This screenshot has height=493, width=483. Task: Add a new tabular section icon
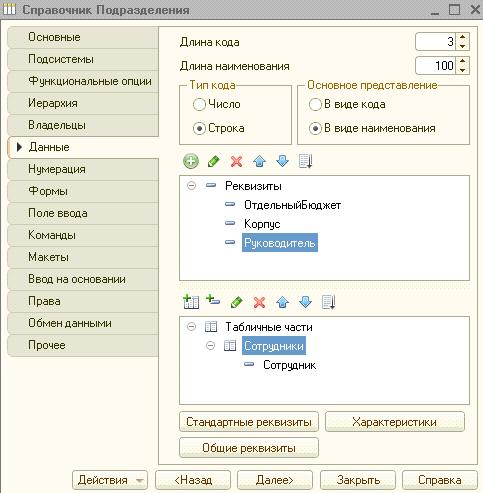191,302
